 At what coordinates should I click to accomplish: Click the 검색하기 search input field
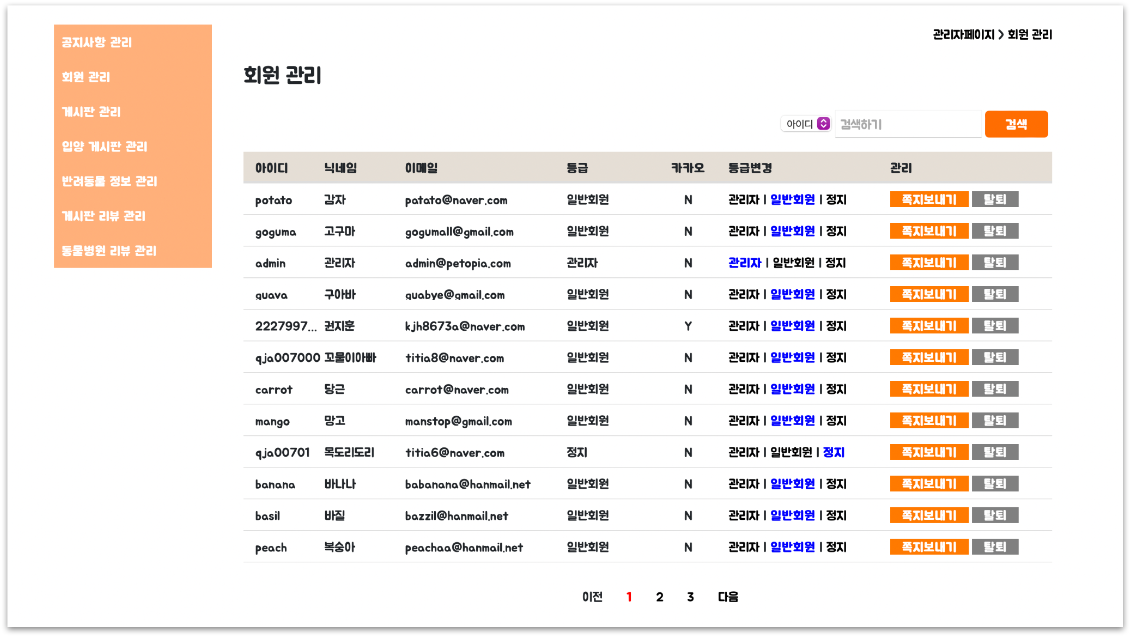(x=908, y=124)
